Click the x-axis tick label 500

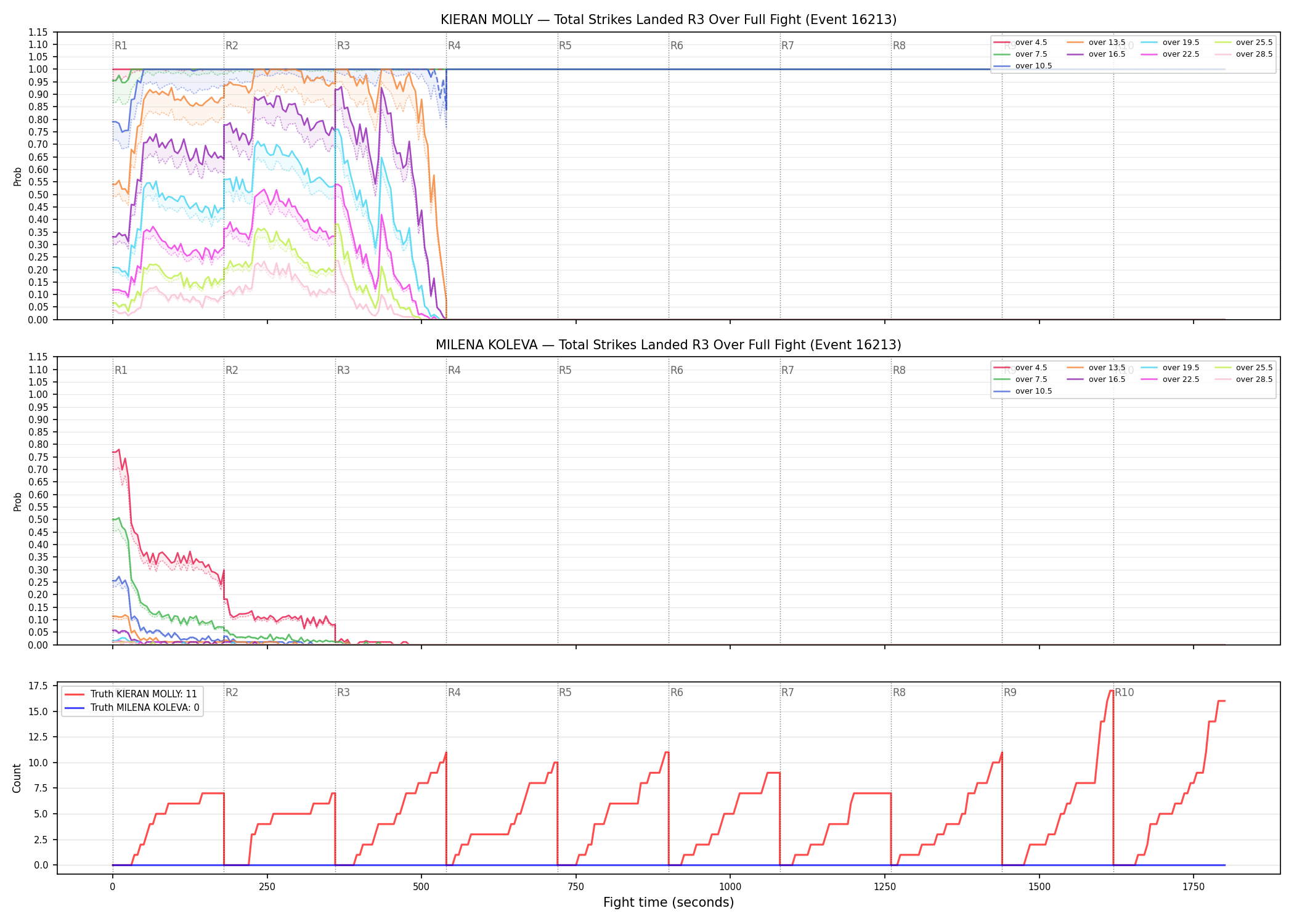pyautogui.click(x=421, y=887)
